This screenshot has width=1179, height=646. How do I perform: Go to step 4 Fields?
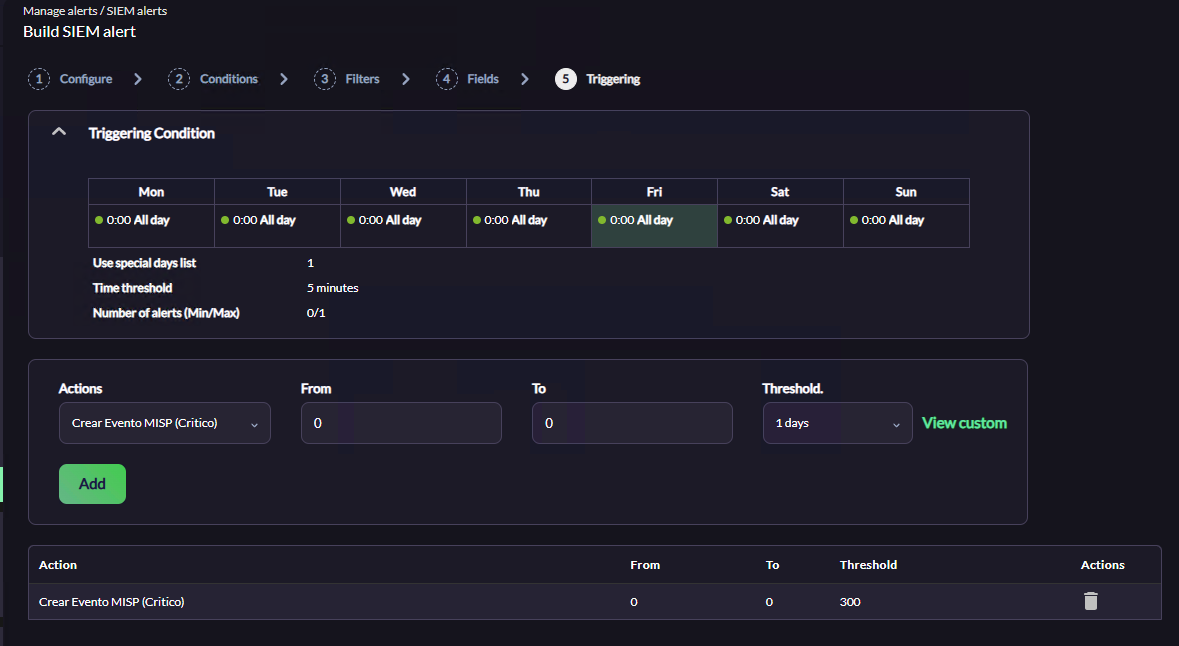(467, 79)
